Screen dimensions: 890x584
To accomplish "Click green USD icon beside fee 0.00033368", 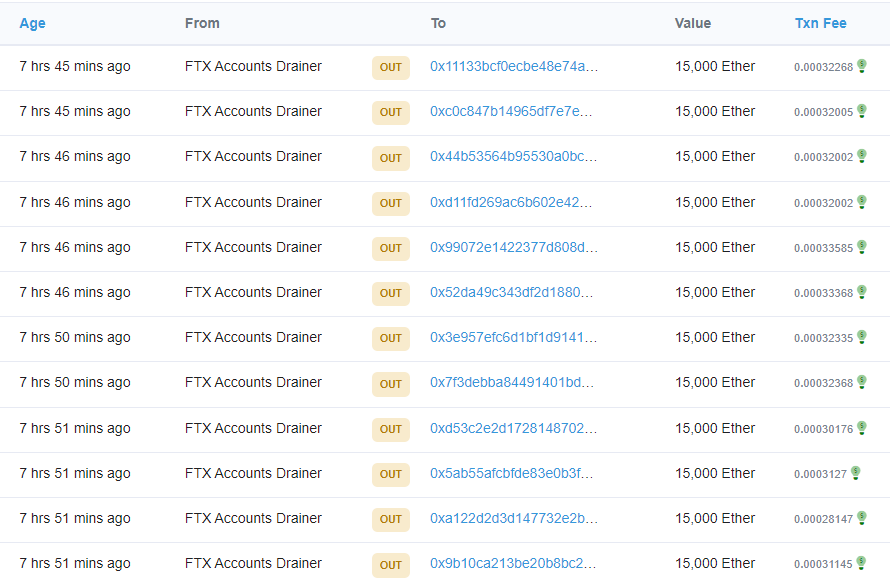I will (862, 293).
